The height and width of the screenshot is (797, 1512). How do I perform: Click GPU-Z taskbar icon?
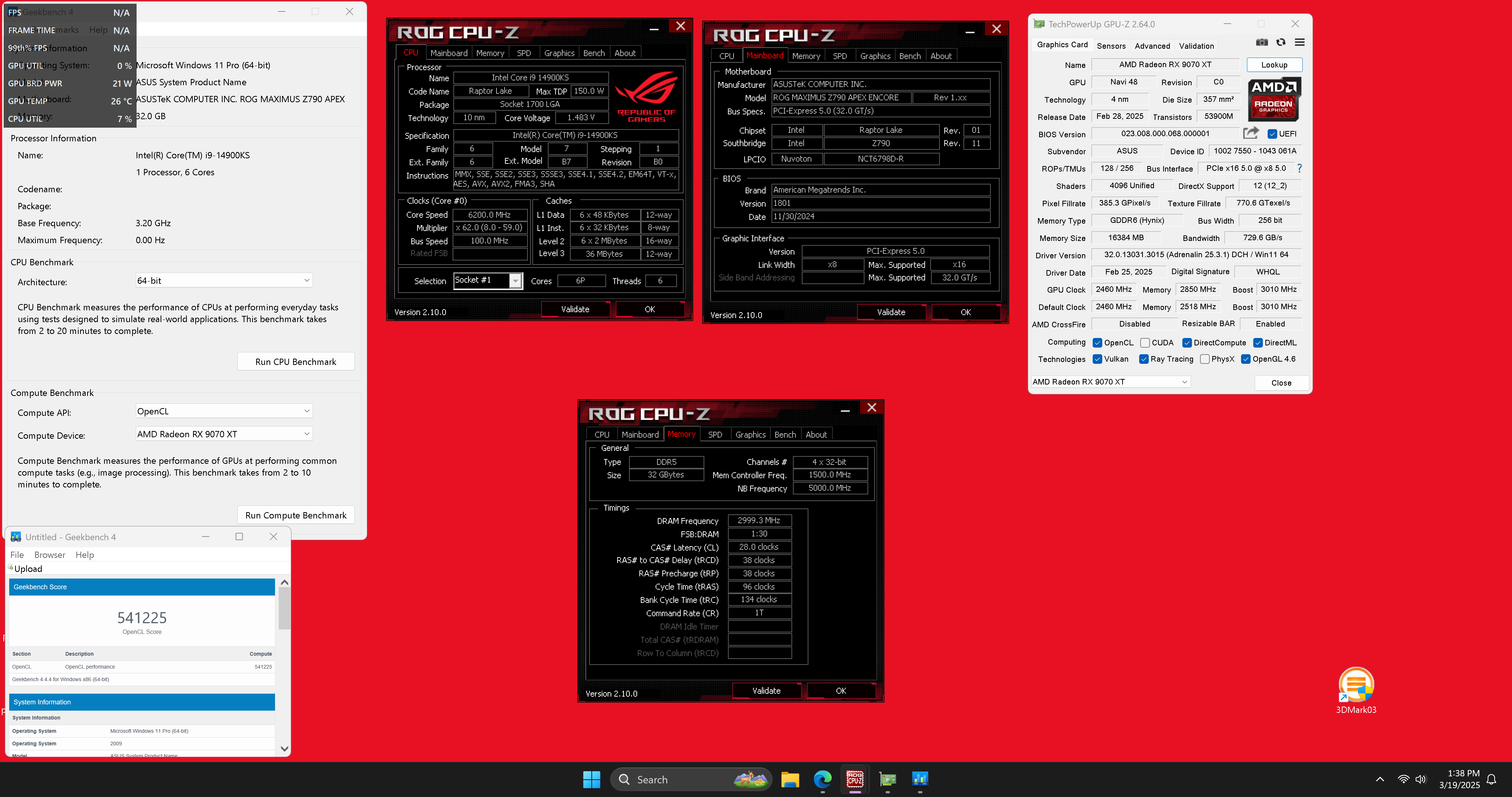887,779
